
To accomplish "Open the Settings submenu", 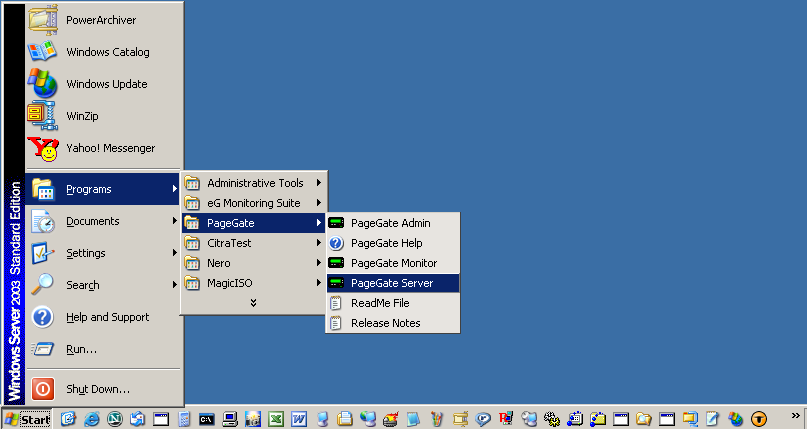I will [x=103, y=253].
